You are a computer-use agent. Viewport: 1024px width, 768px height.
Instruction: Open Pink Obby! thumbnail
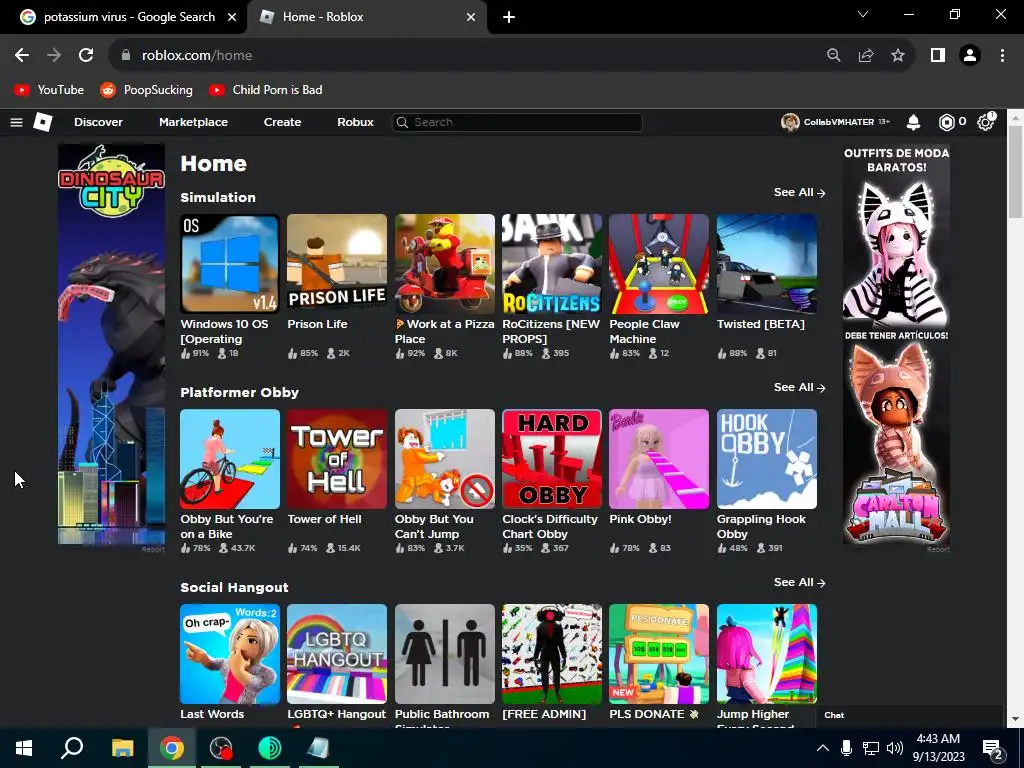tap(659, 459)
